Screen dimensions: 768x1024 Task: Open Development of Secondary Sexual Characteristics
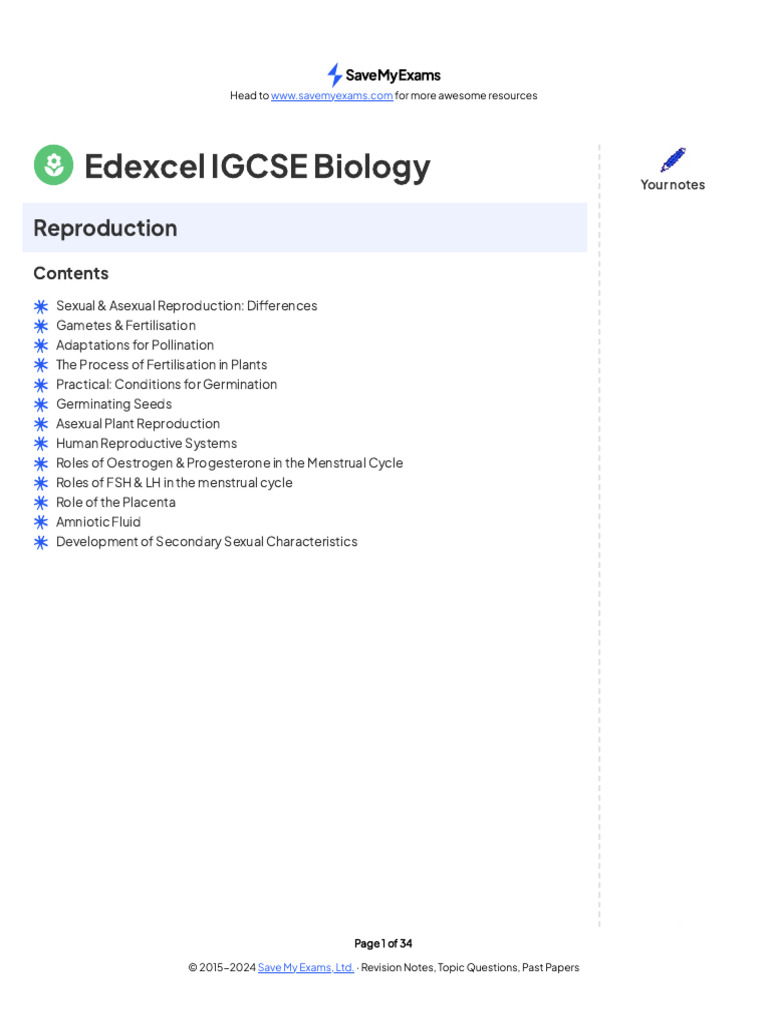(206, 542)
